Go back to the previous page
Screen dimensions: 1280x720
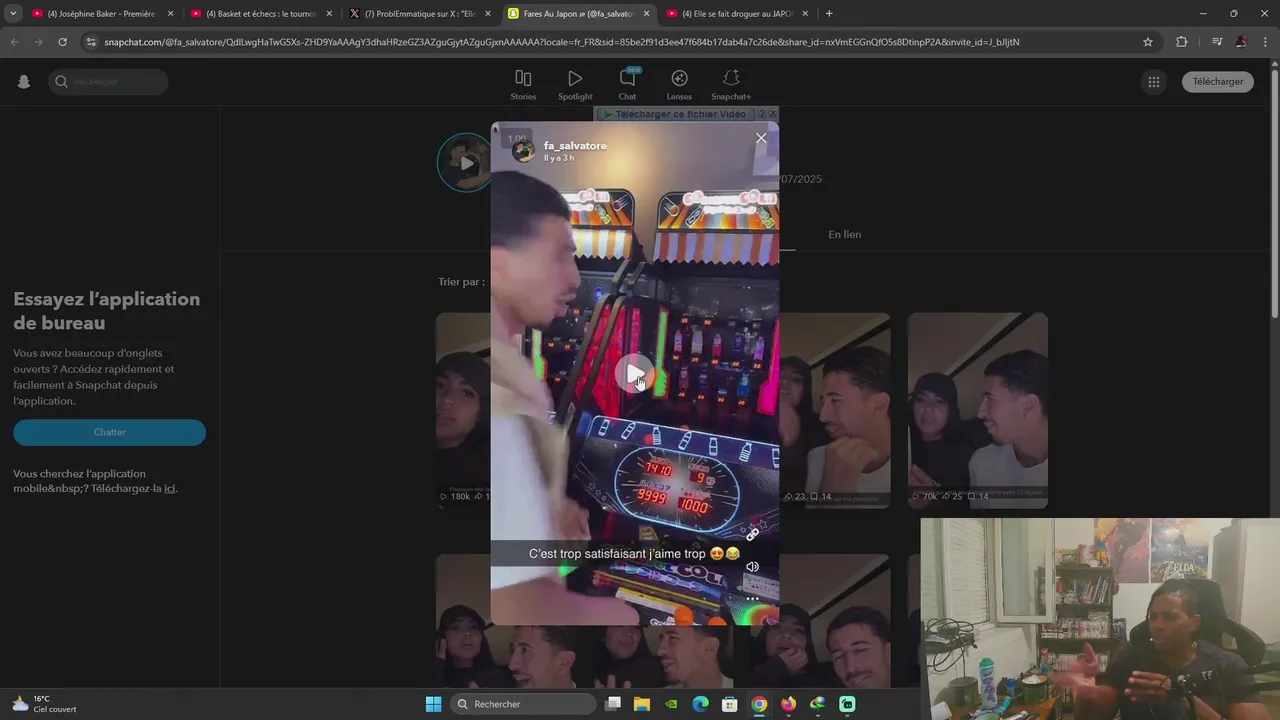[14, 42]
